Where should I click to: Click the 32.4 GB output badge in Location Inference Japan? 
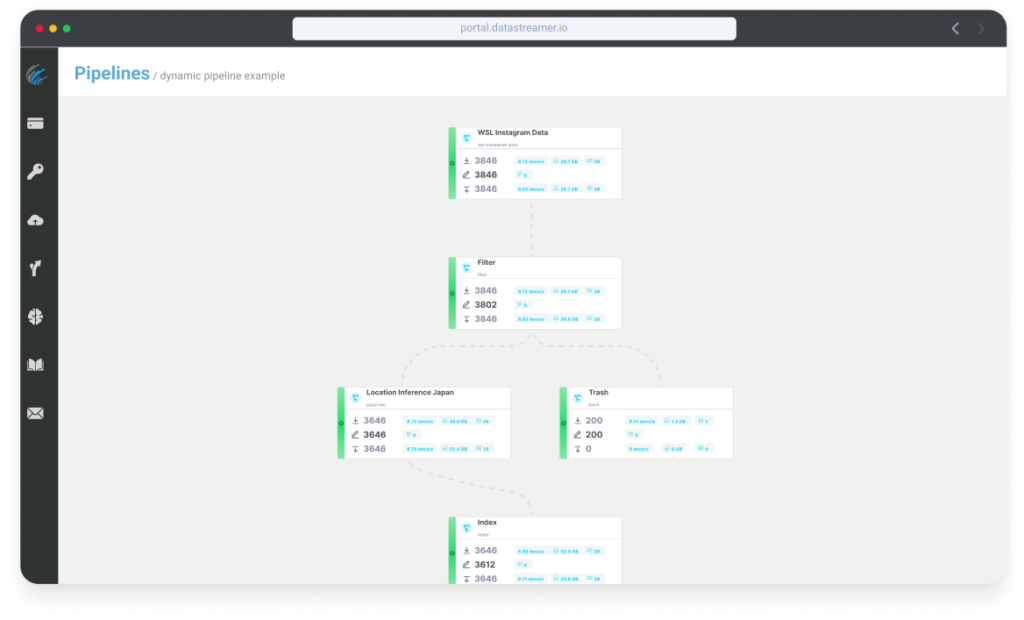coord(455,449)
